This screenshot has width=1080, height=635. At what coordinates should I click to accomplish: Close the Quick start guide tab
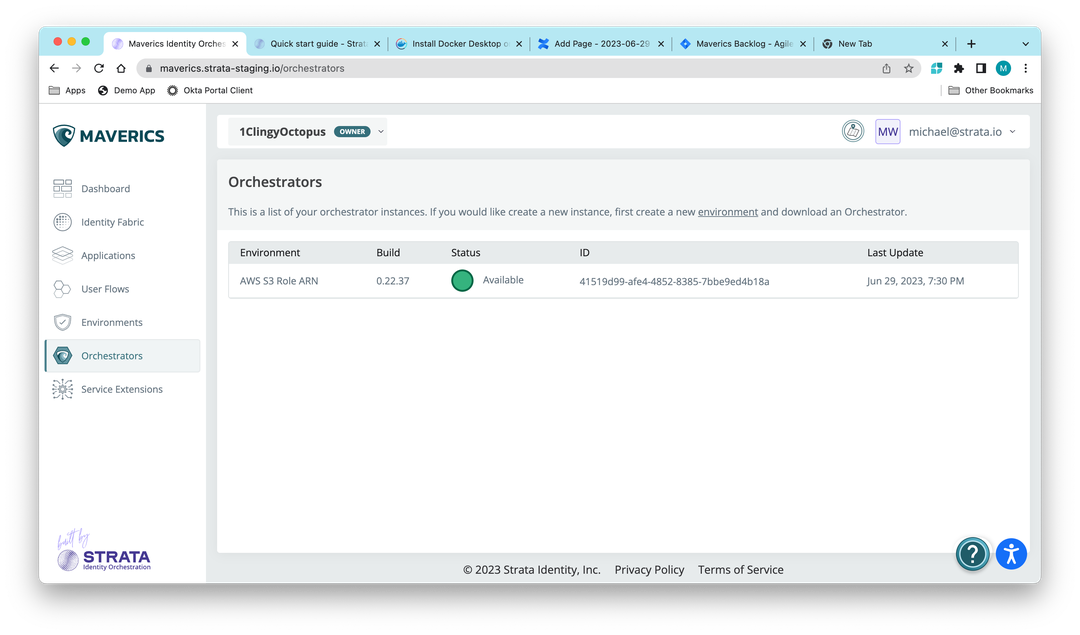click(x=377, y=44)
